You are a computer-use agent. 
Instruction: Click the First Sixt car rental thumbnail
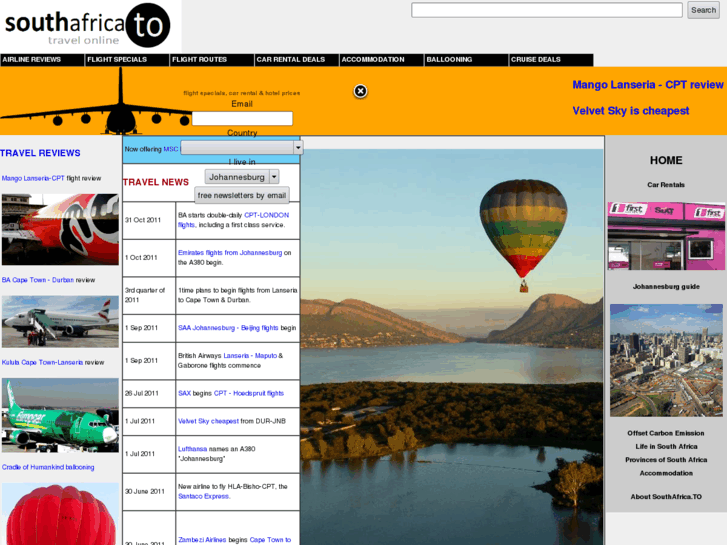tap(666, 236)
